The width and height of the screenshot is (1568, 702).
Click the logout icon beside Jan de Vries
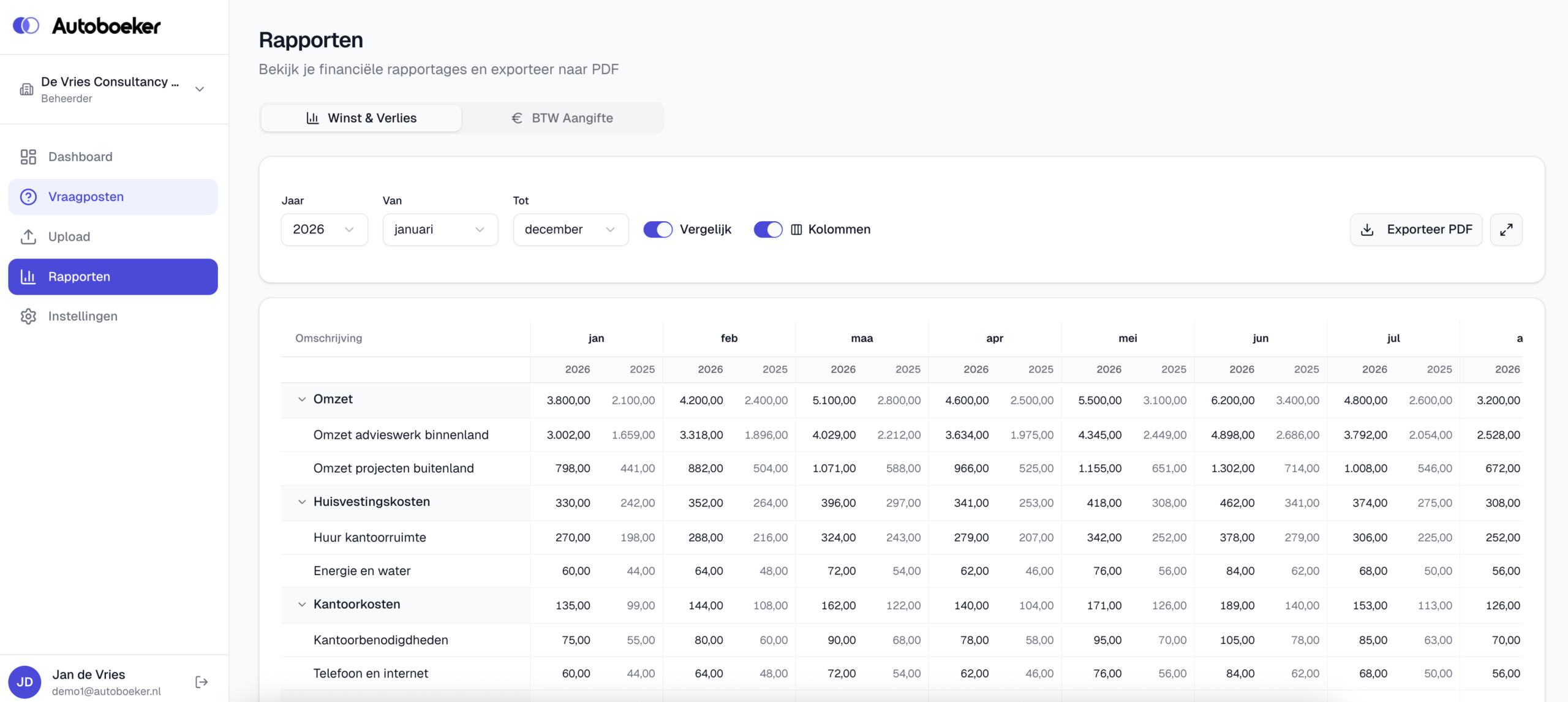[x=202, y=682]
